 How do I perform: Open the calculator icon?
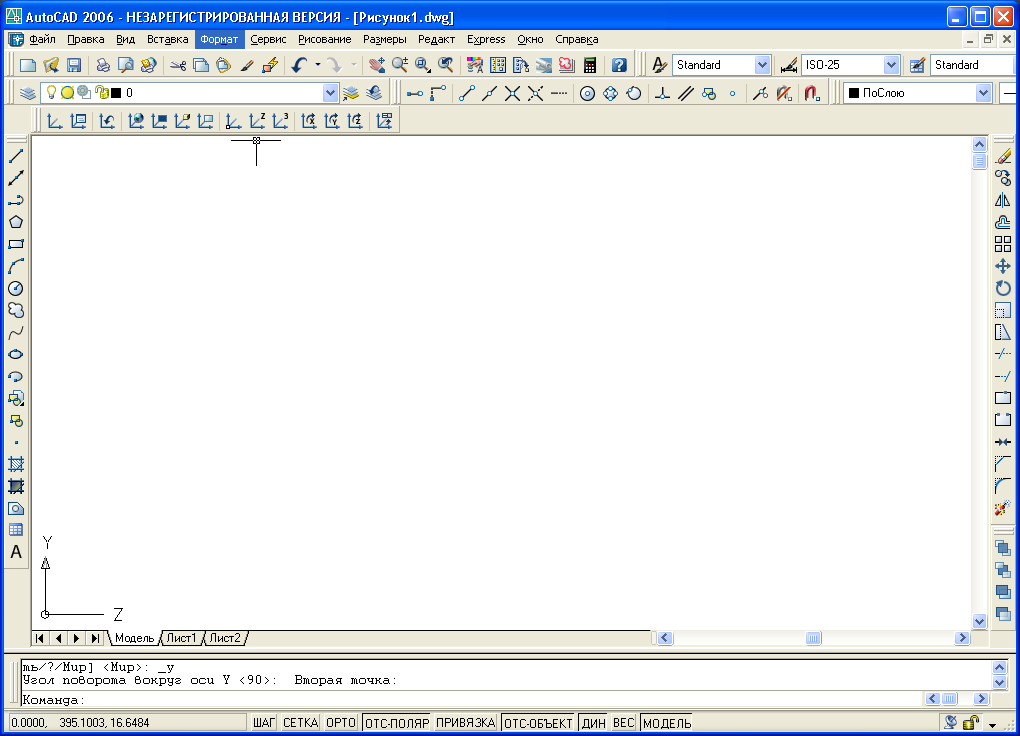pyautogui.click(x=590, y=65)
